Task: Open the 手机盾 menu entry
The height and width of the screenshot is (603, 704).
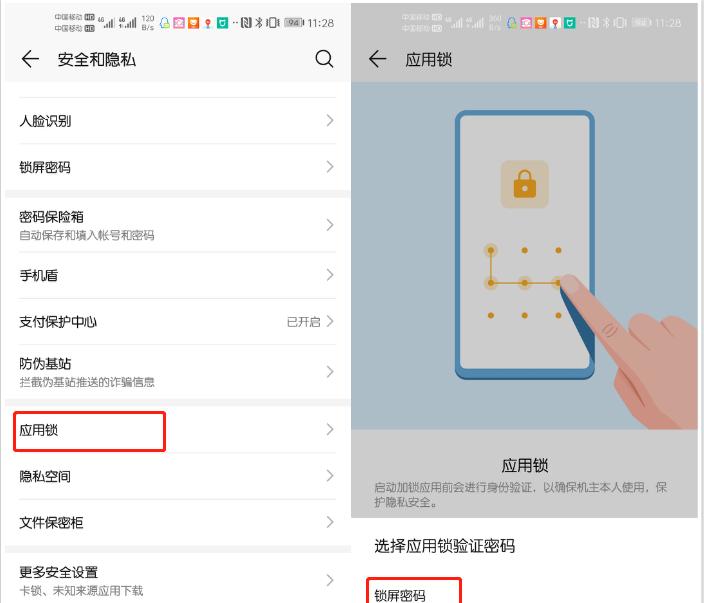Action: tap(177, 275)
